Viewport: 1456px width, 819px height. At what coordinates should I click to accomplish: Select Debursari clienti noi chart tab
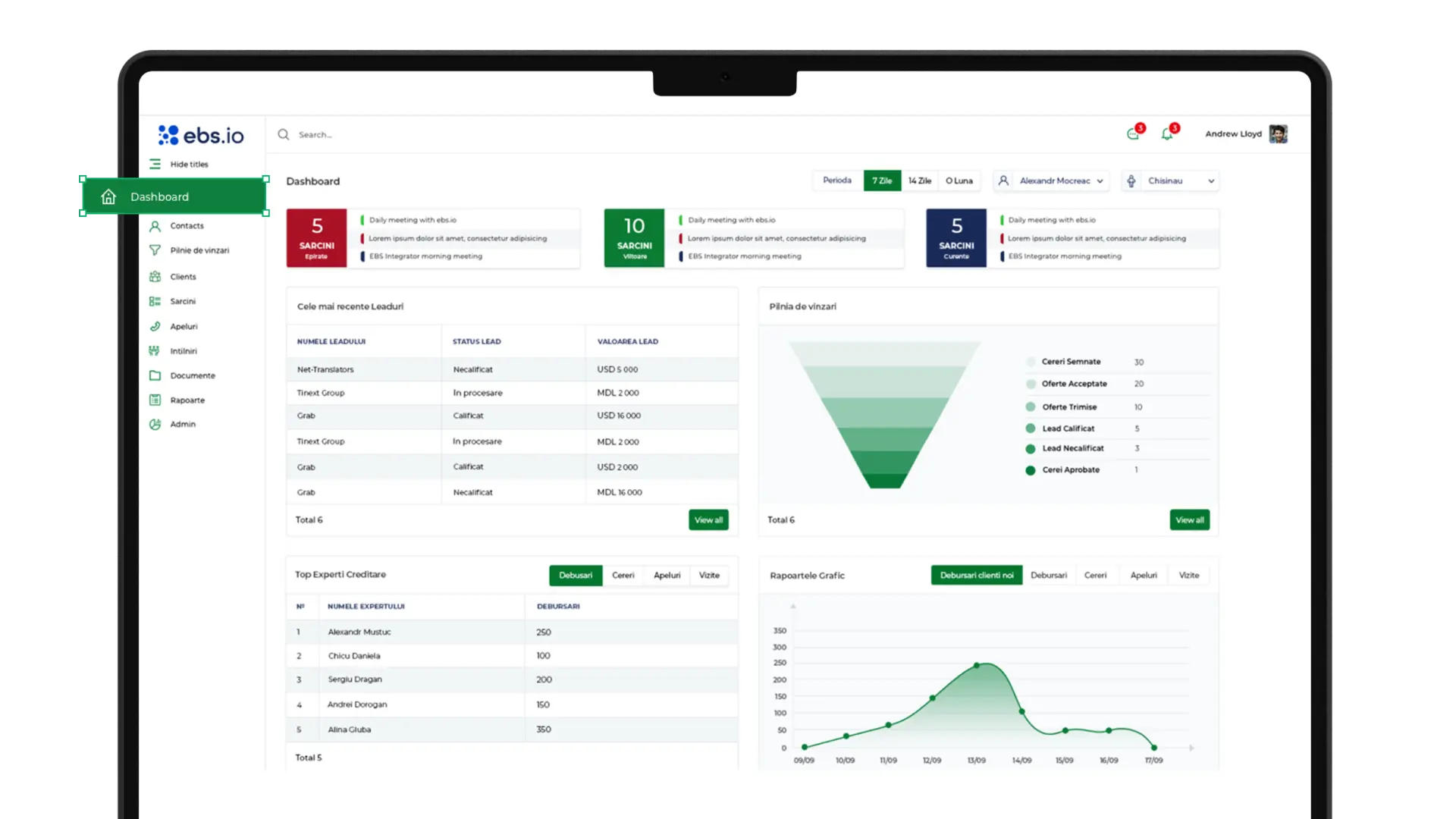tap(976, 576)
